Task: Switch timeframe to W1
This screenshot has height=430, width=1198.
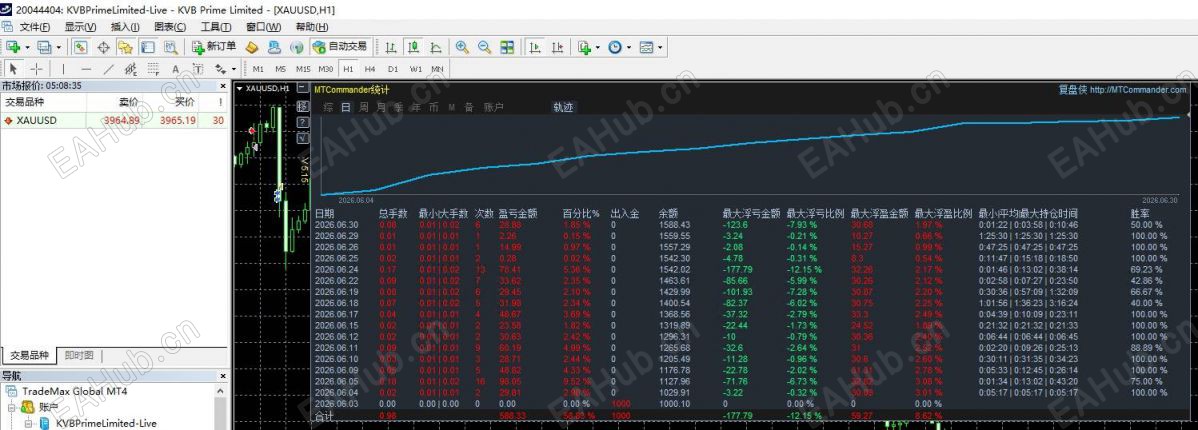Action: (x=416, y=69)
